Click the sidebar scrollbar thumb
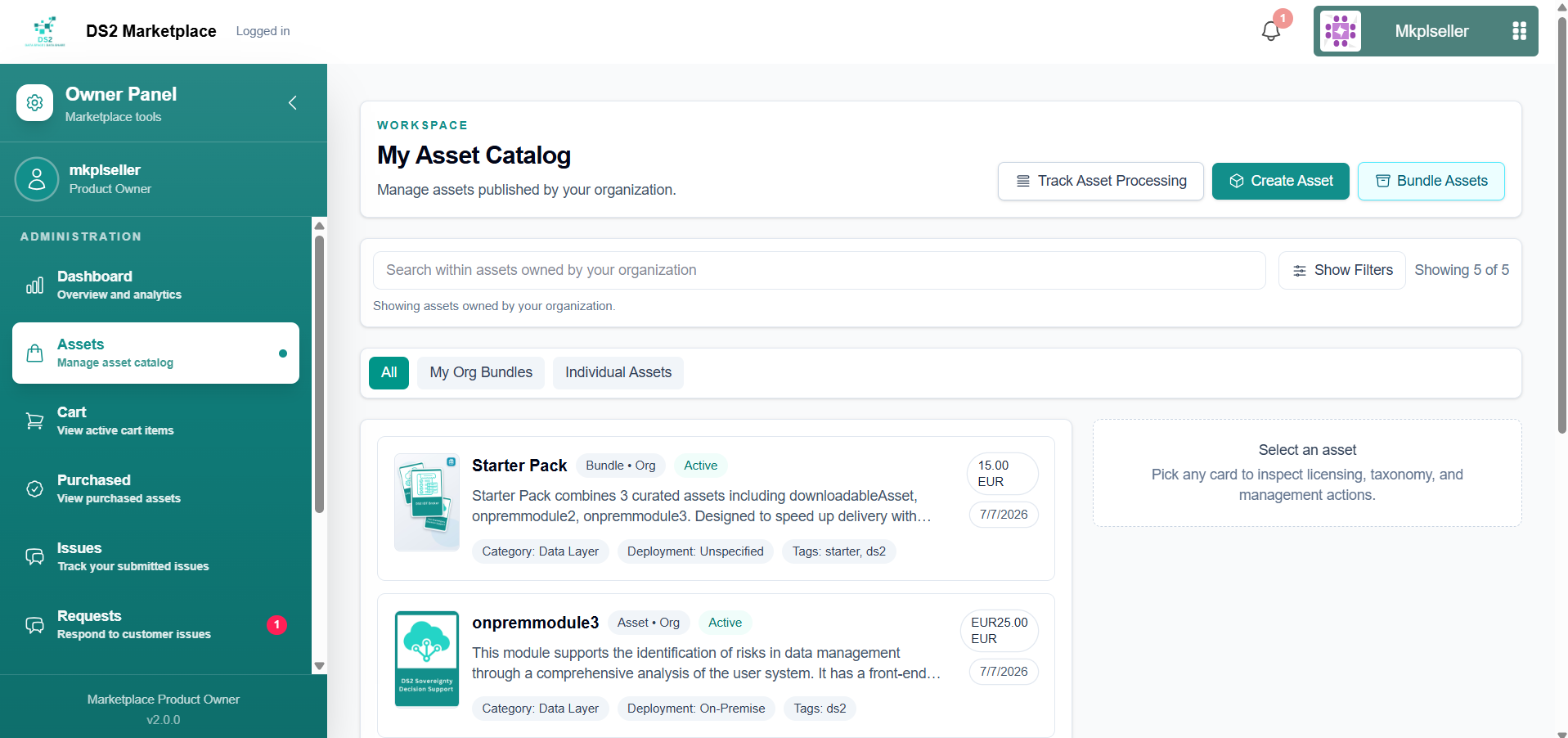1568x738 pixels. click(x=320, y=375)
